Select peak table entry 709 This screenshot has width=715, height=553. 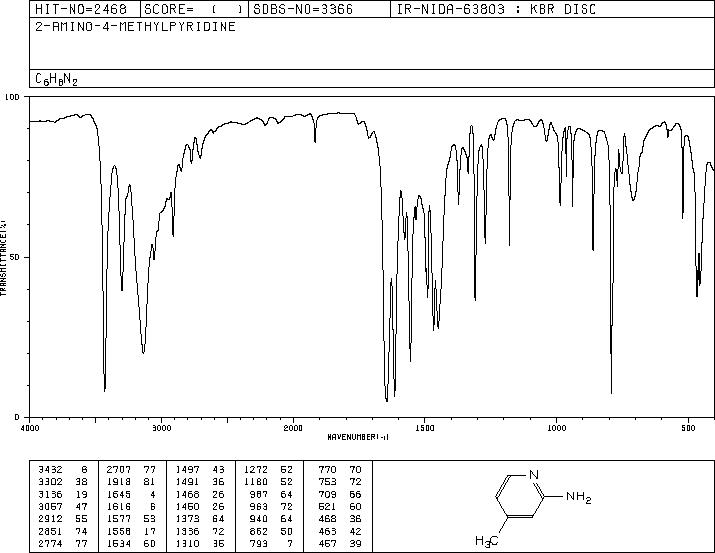click(327, 494)
